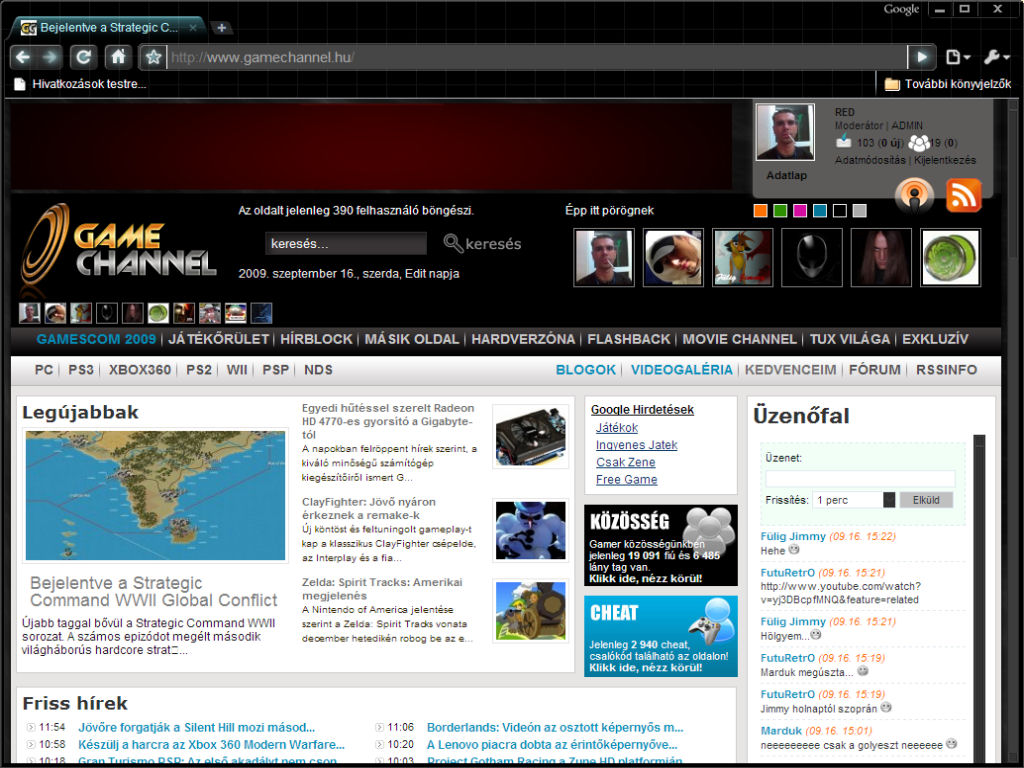Open the További könyvjelzők bookmarks folder
The image size is (1024, 768).
(947, 84)
